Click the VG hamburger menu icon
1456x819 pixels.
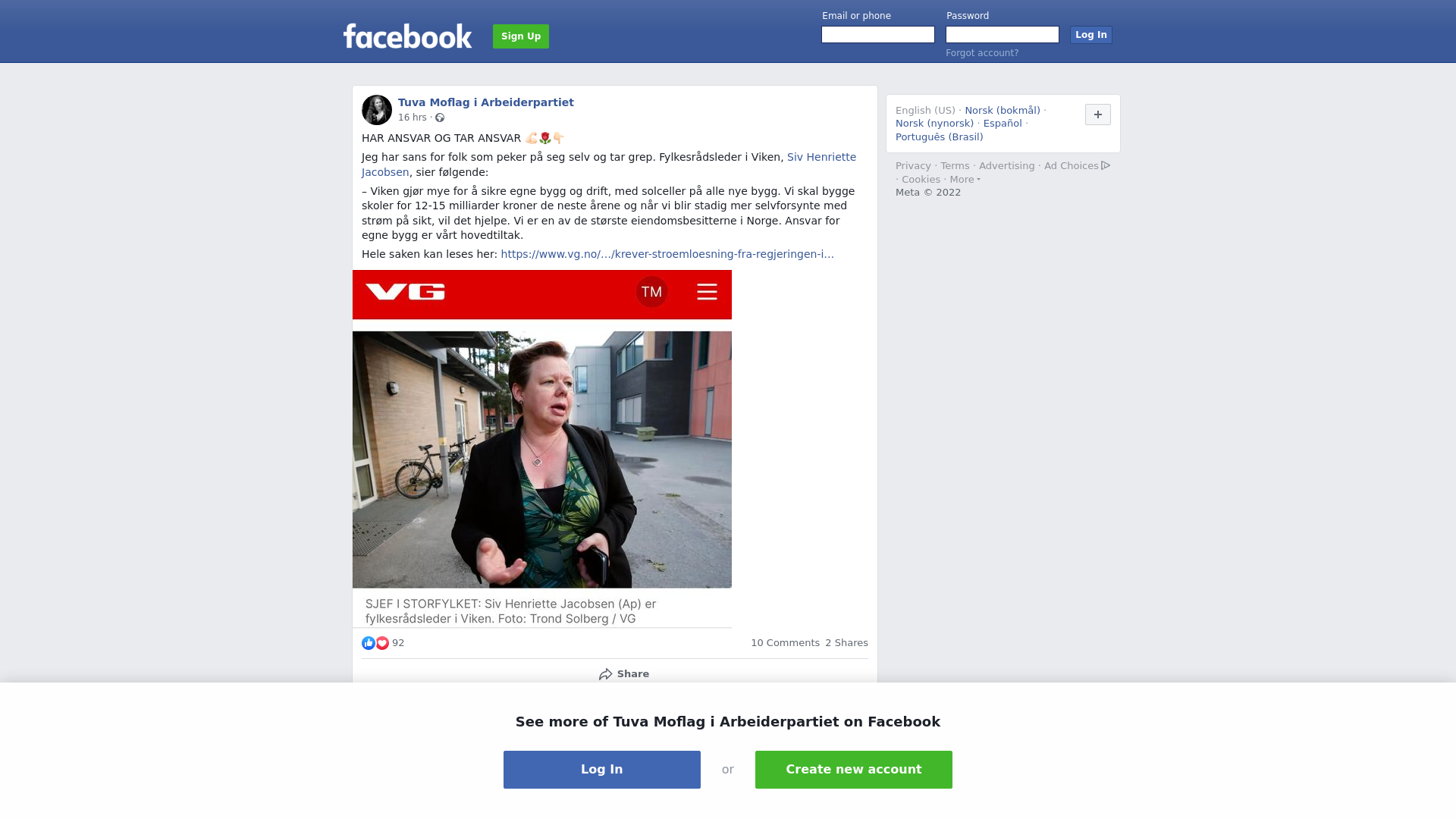(707, 292)
